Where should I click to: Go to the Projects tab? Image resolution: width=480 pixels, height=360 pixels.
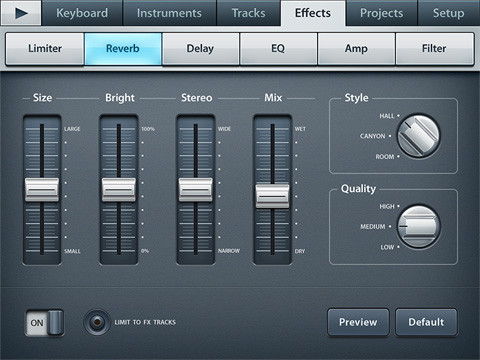[x=382, y=13]
